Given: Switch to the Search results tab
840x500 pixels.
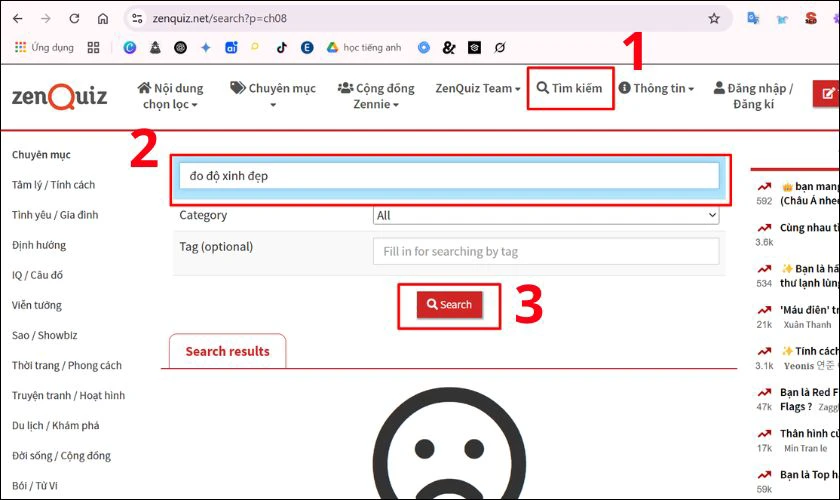Looking at the screenshot, I should point(228,352).
